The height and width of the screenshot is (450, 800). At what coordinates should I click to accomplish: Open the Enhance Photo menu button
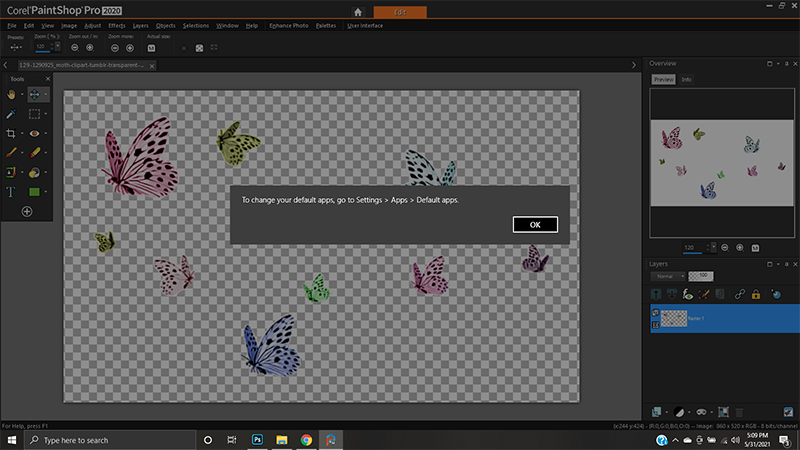[290, 24]
